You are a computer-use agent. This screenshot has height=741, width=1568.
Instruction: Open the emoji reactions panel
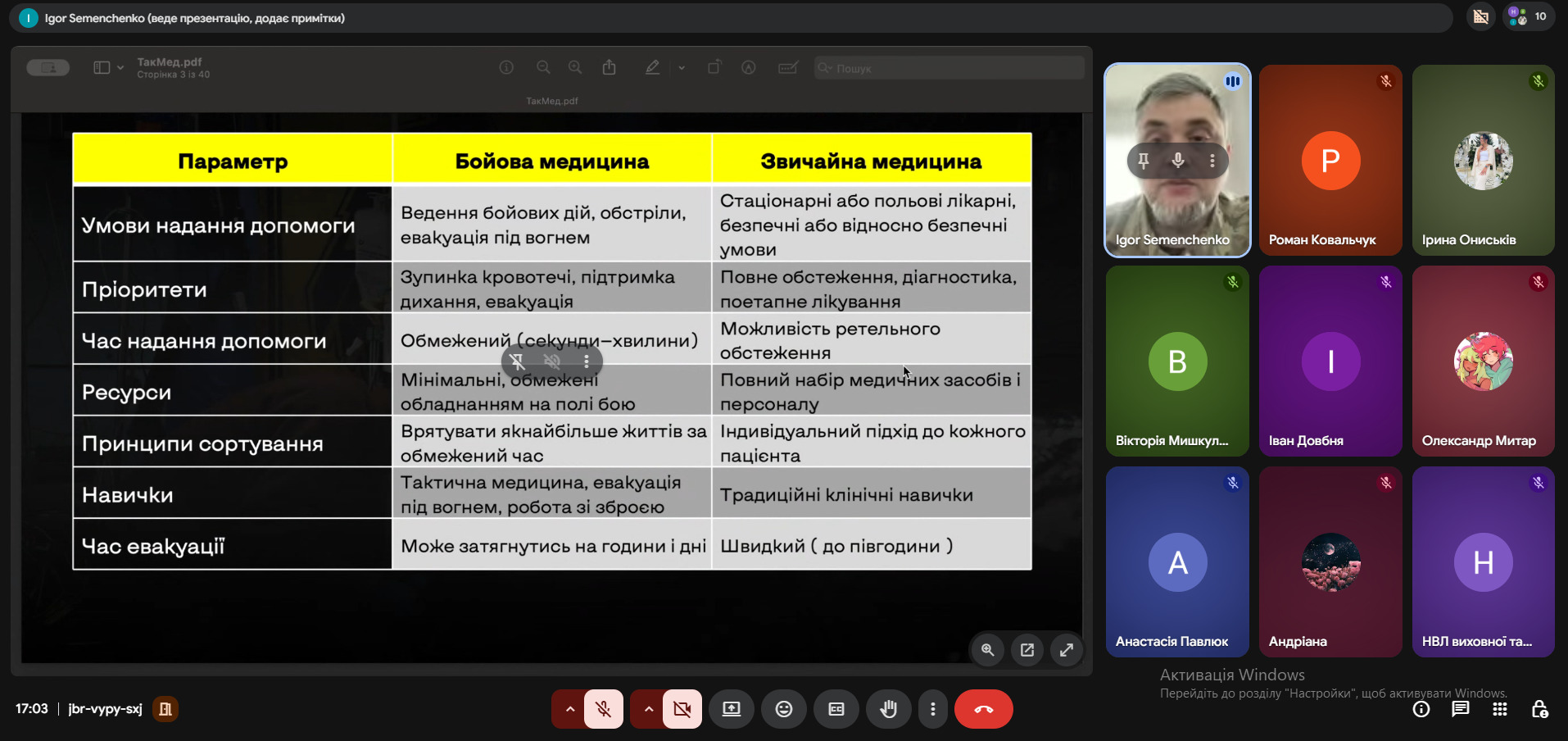(784, 709)
